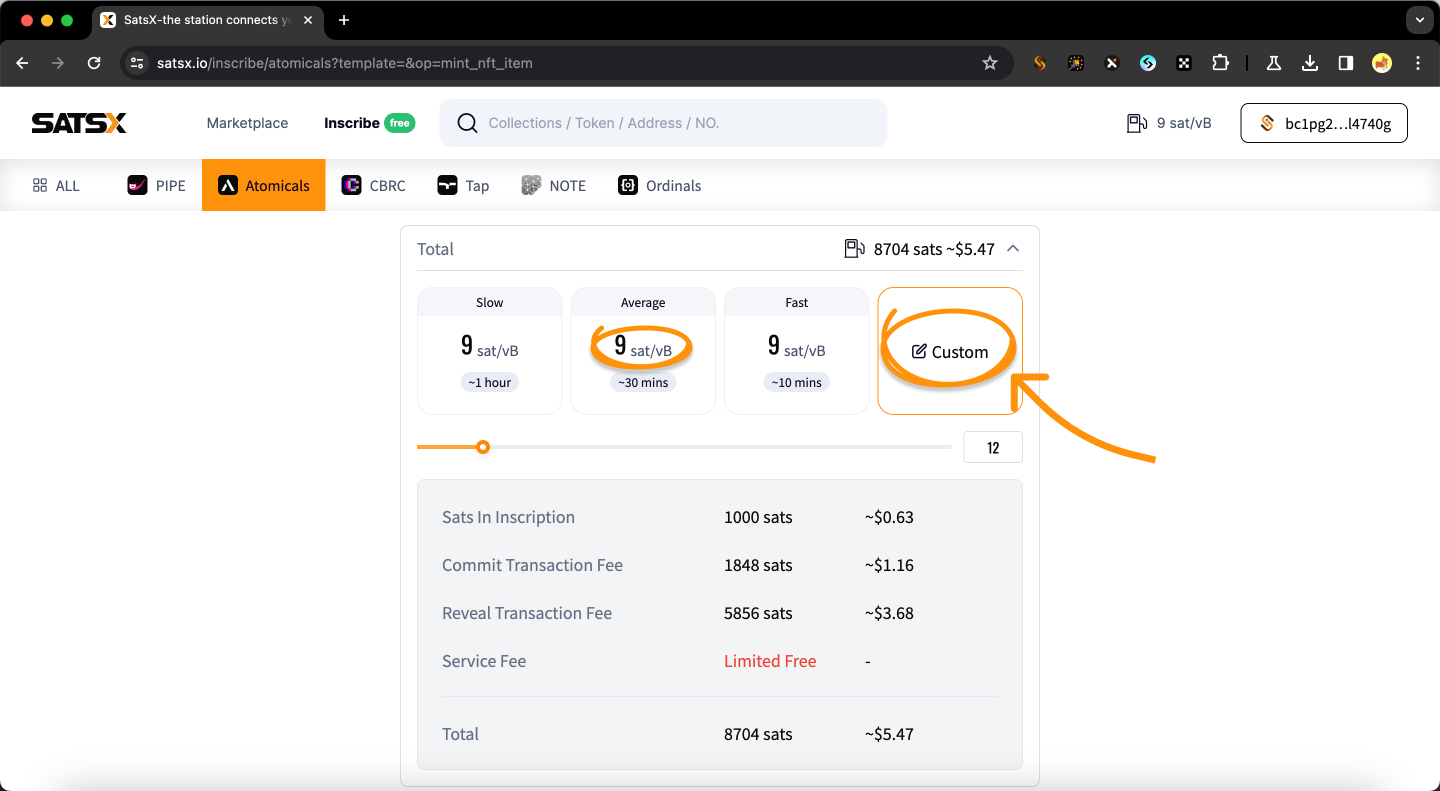
Task: Click the search magnifier icon
Action: pos(467,123)
